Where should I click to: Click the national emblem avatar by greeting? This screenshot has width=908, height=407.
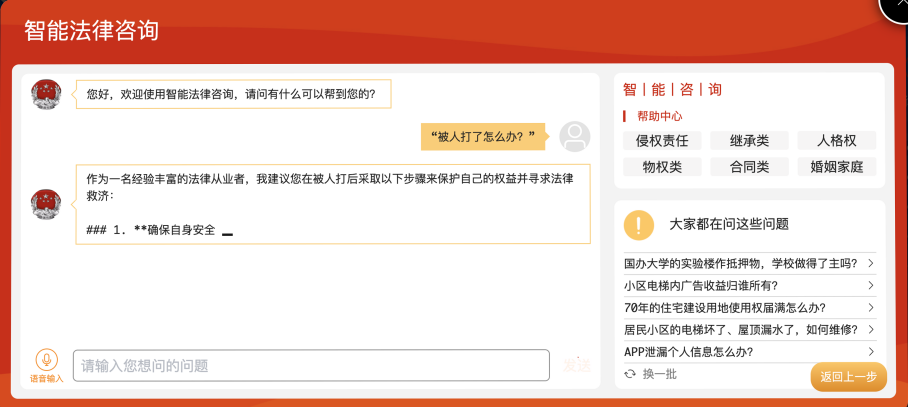(x=46, y=94)
